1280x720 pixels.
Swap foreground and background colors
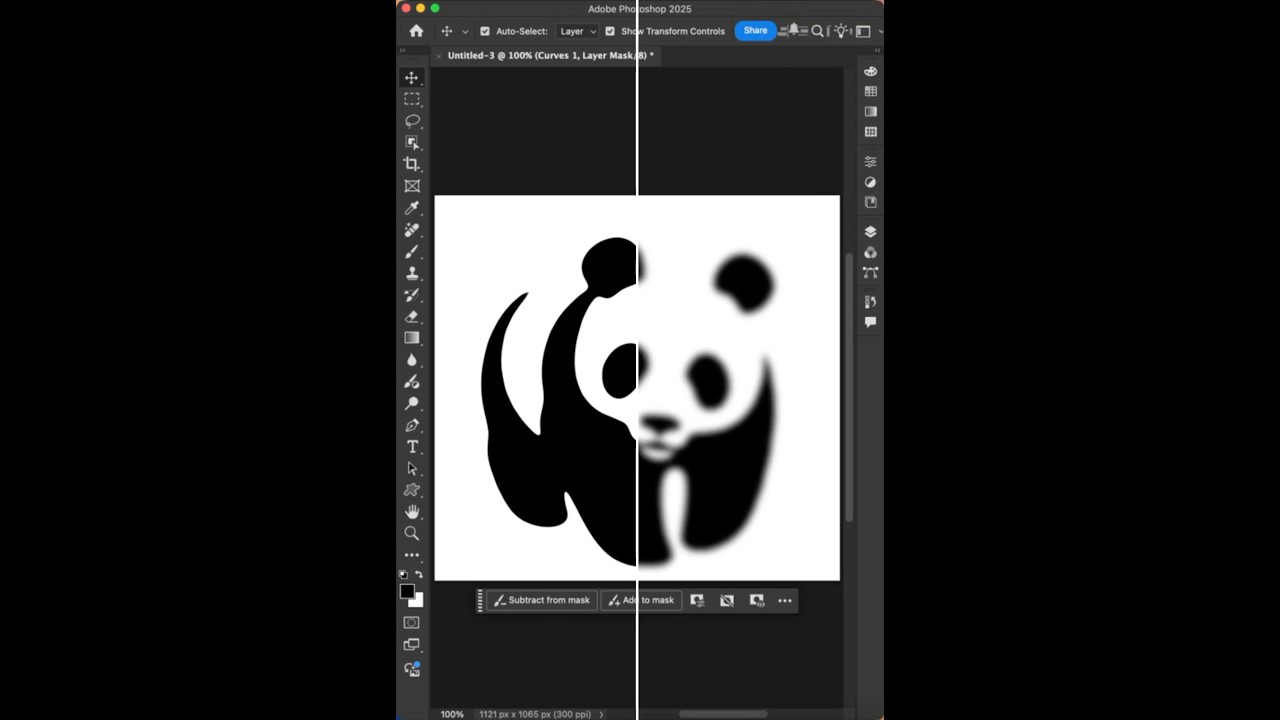pos(419,575)
